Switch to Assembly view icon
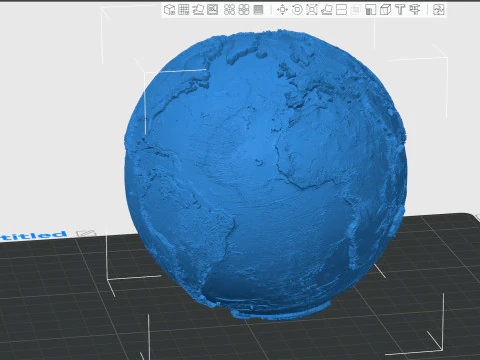This screenshot has height=360, width=480. click(x=439, y=10)
